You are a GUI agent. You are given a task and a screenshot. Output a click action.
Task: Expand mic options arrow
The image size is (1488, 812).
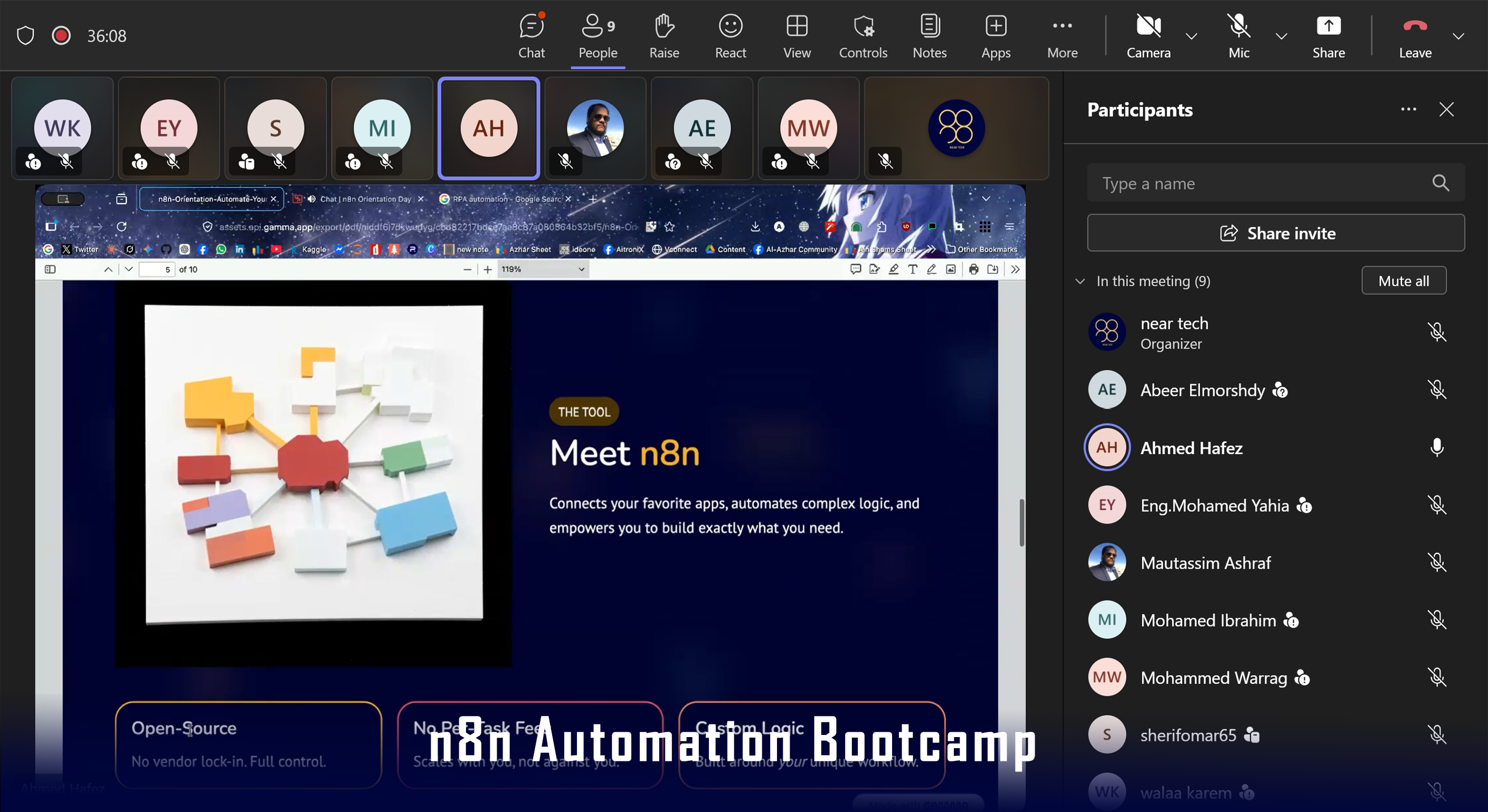point(1281,36)
